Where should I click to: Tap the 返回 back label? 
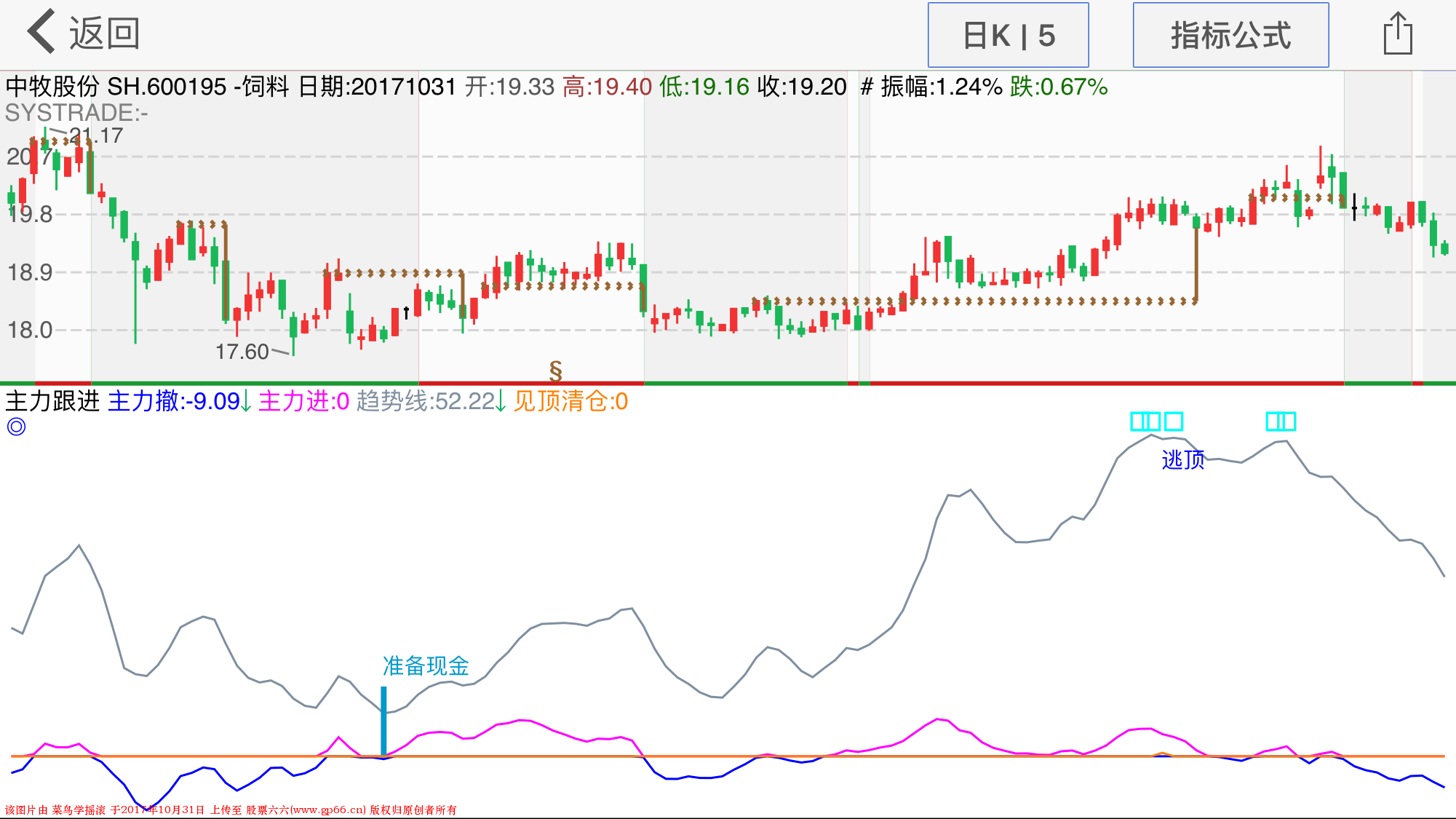click(104, 33)
